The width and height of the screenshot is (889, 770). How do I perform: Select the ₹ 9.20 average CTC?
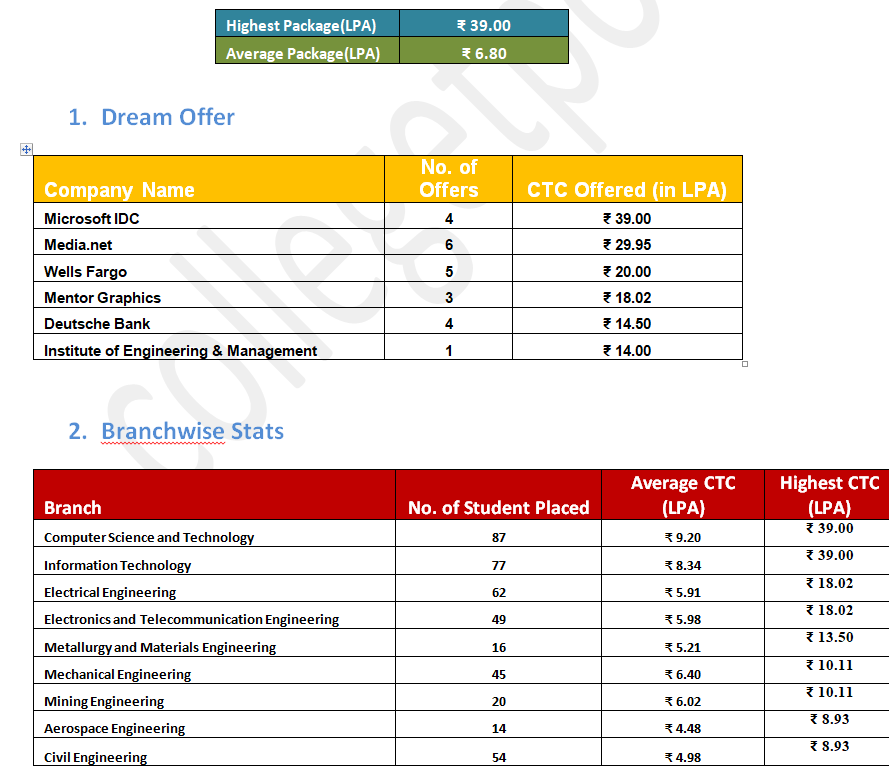click(x=683, y=538)
